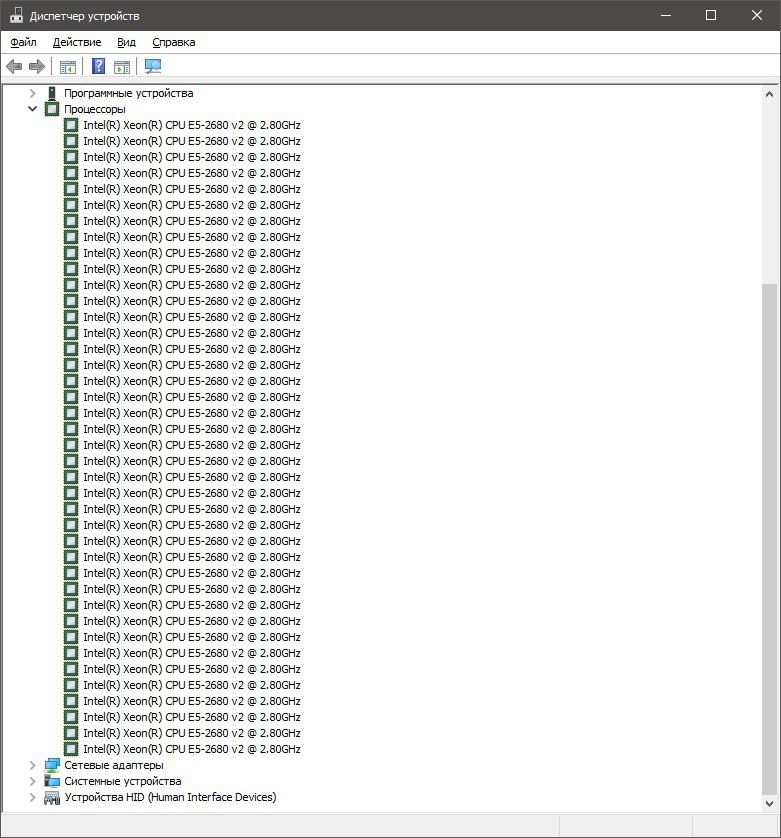This screenshot has height=838, width=781.
Task: Open Help via the question mark icon
Action: [x=98, y=66]
